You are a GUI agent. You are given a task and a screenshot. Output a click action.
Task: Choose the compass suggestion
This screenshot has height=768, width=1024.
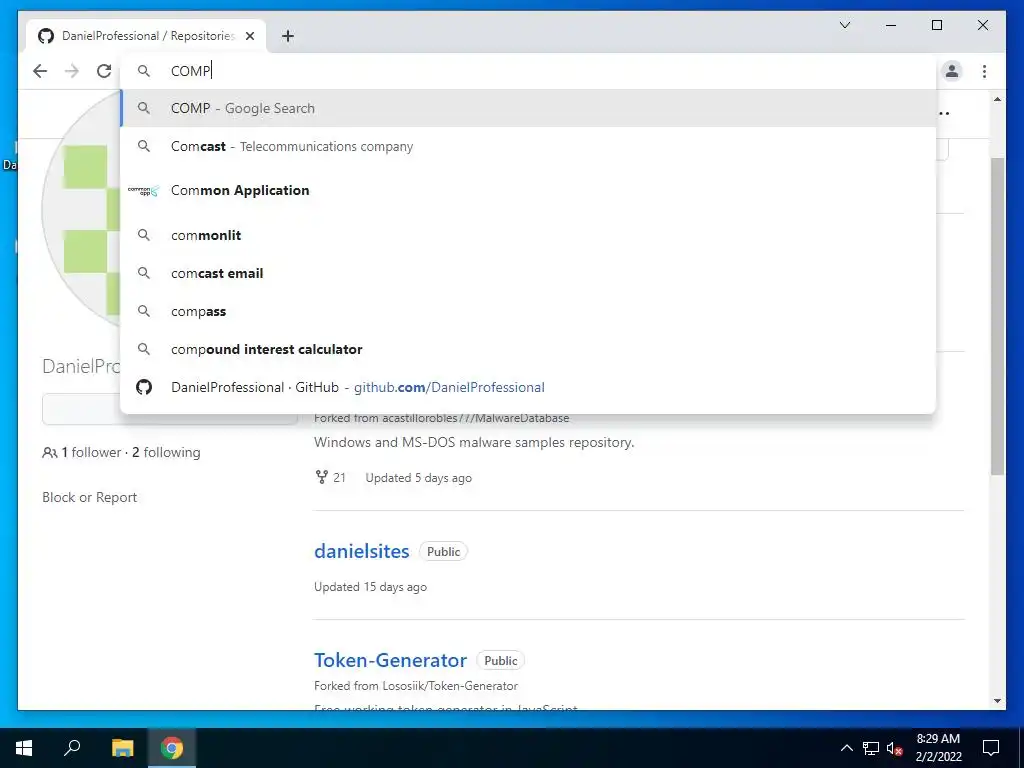tap(528, 311)
